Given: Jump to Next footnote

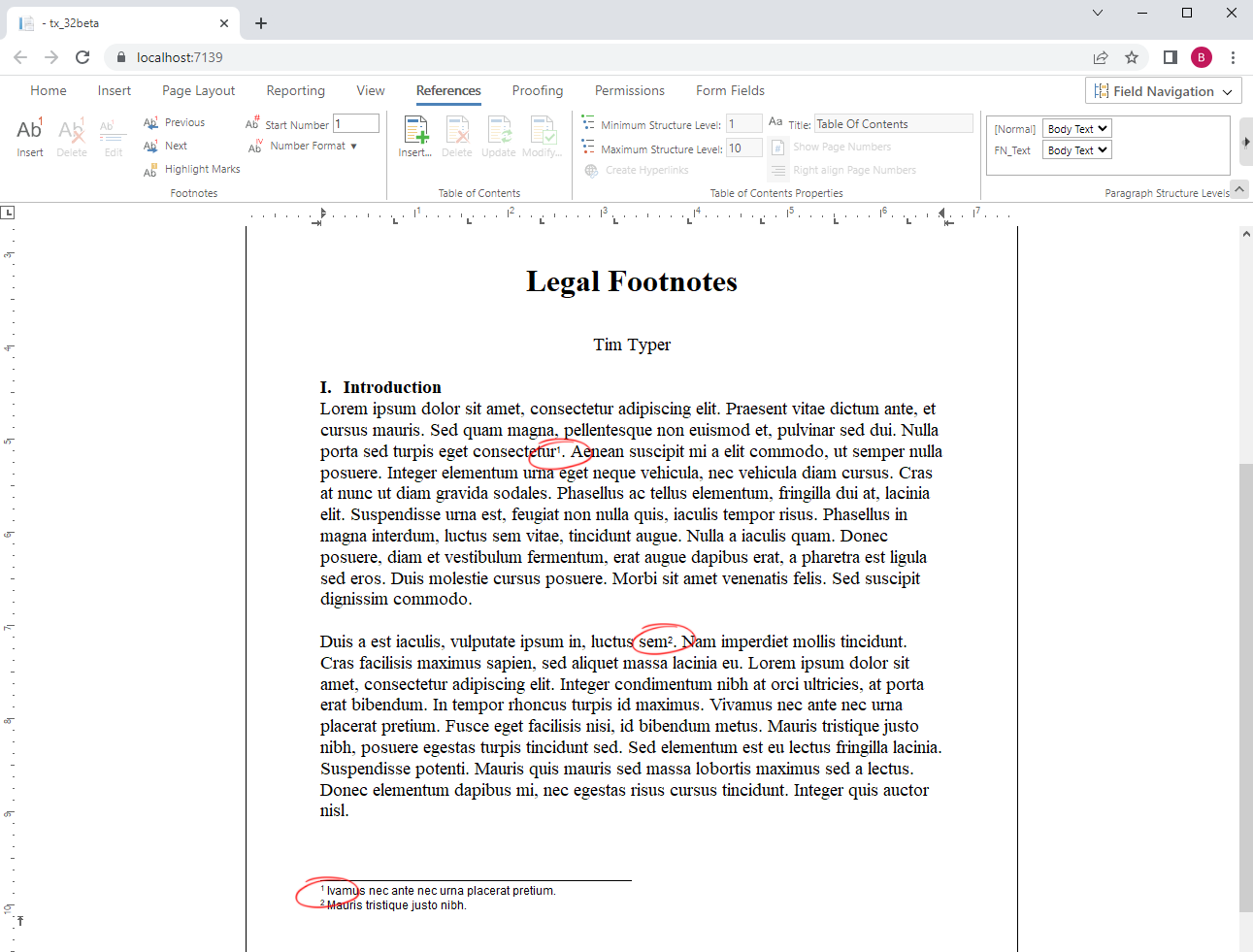Looking at the screenshot, I should (166, 146).
